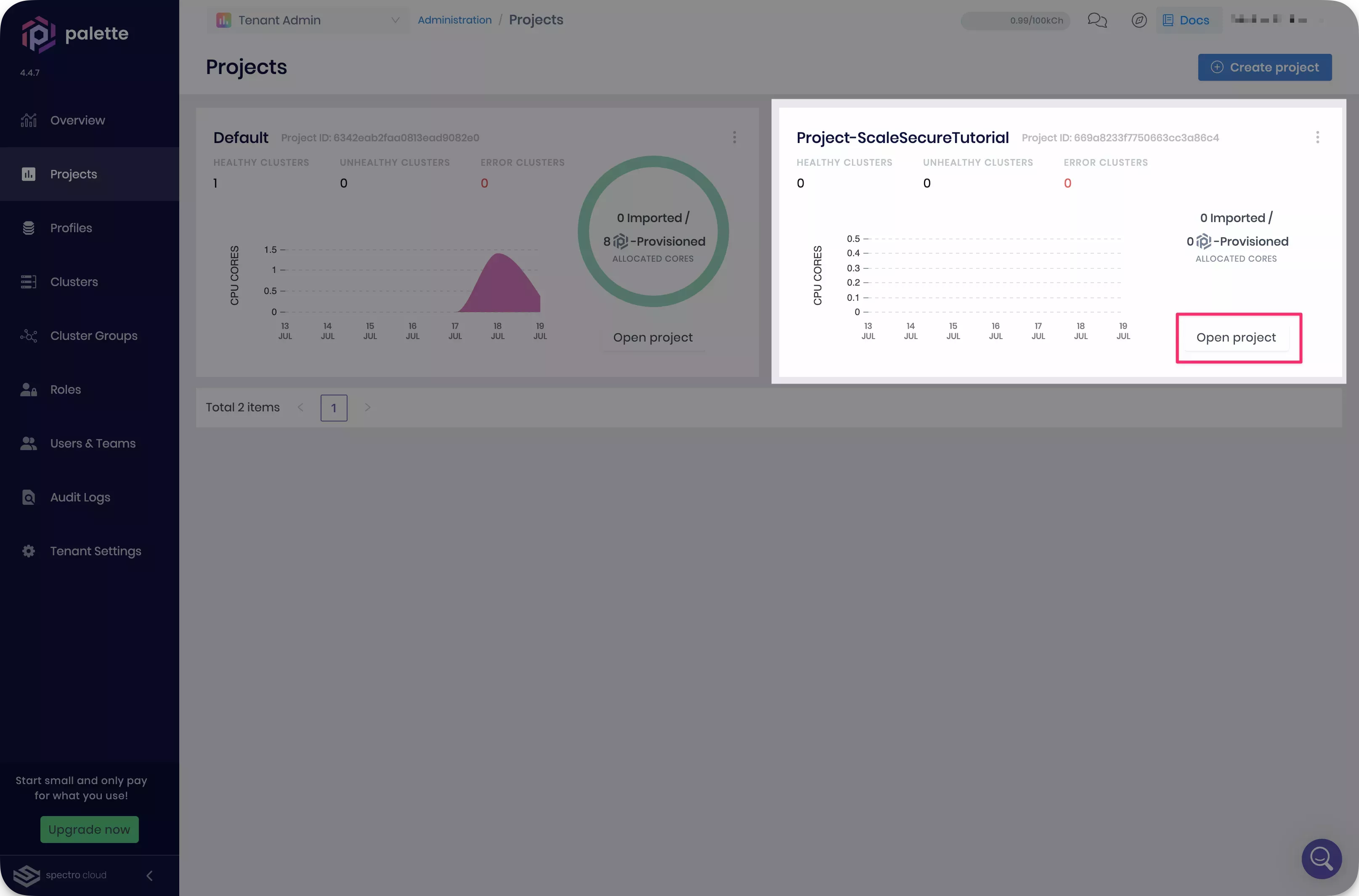This screenshot has height=896, width=1359.
Task: Go to the Profiles menu item
Action: point(71,228)
